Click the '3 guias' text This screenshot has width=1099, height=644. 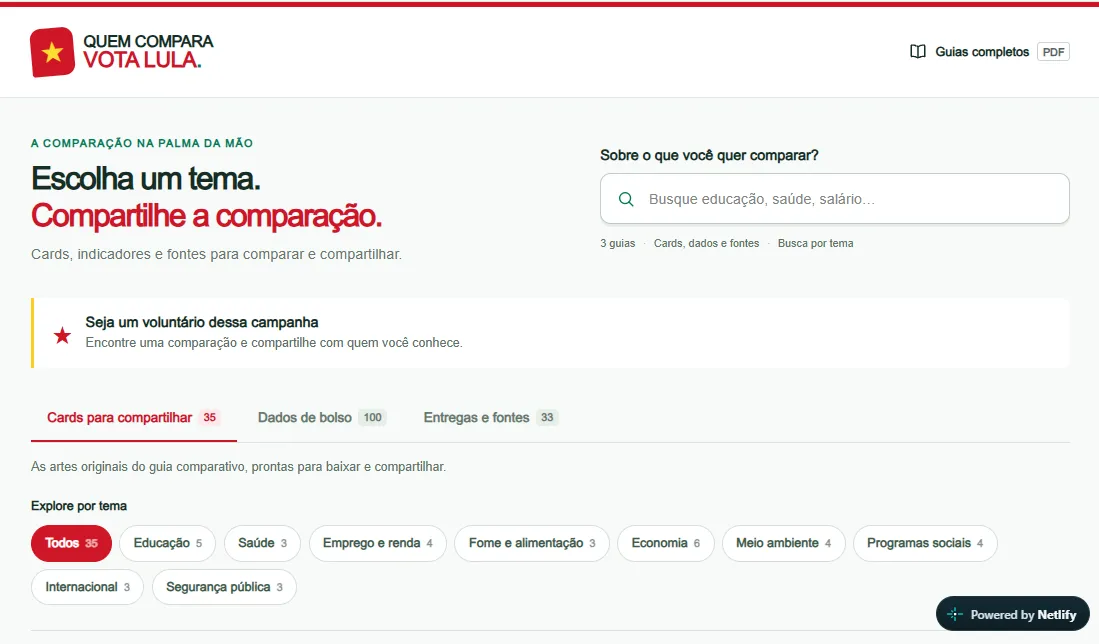pos(617,243)
